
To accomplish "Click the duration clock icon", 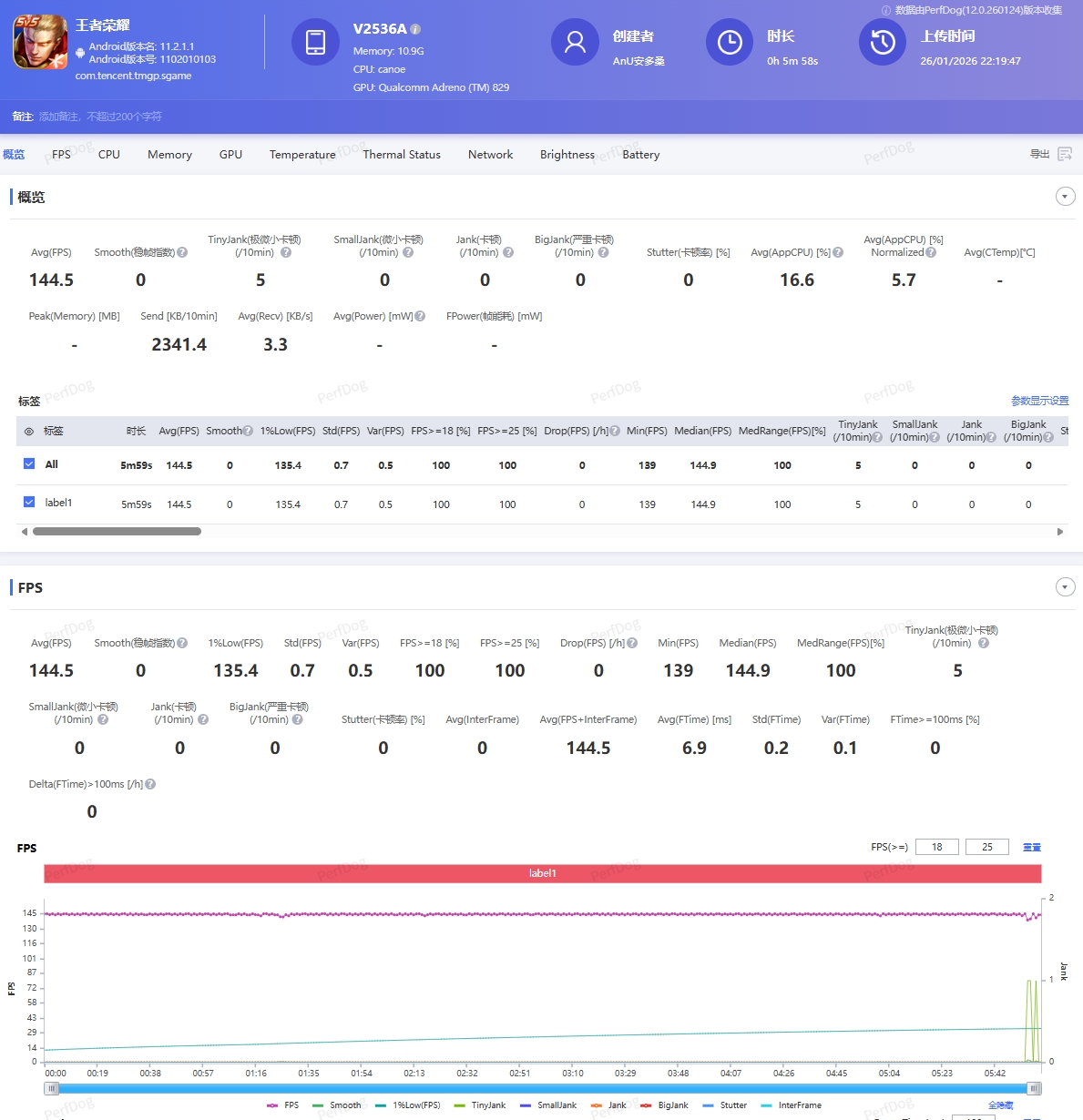I will tap(730, 42).
